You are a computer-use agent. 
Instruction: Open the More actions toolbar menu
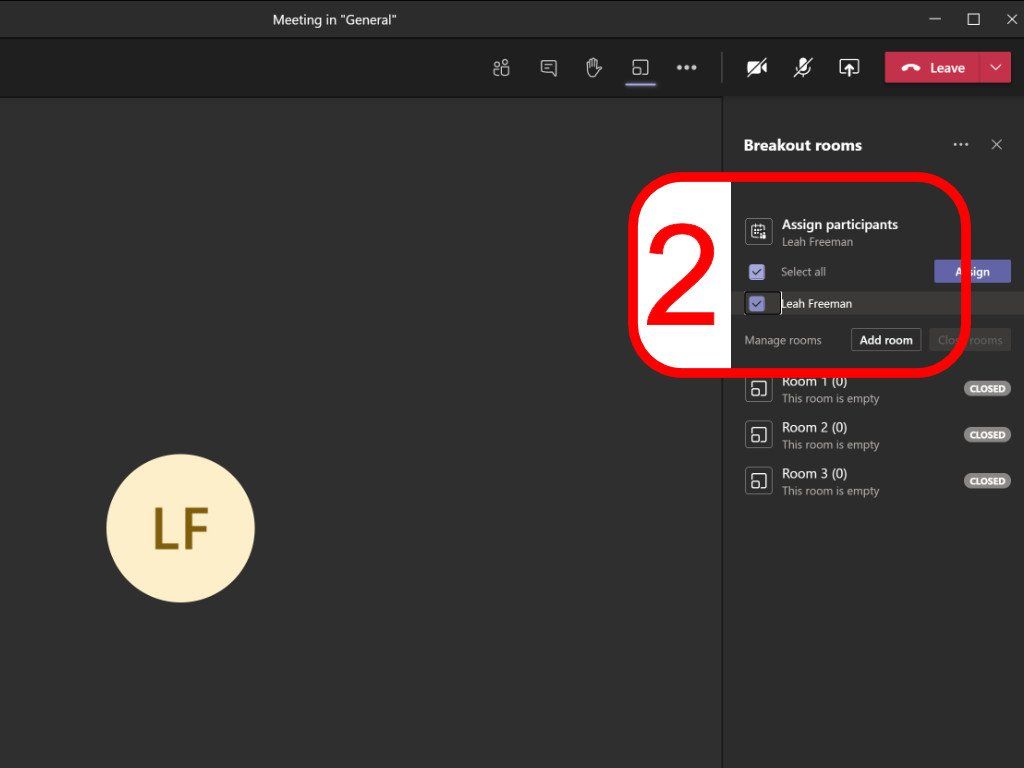pyautogui.click(x=686, y=67)
